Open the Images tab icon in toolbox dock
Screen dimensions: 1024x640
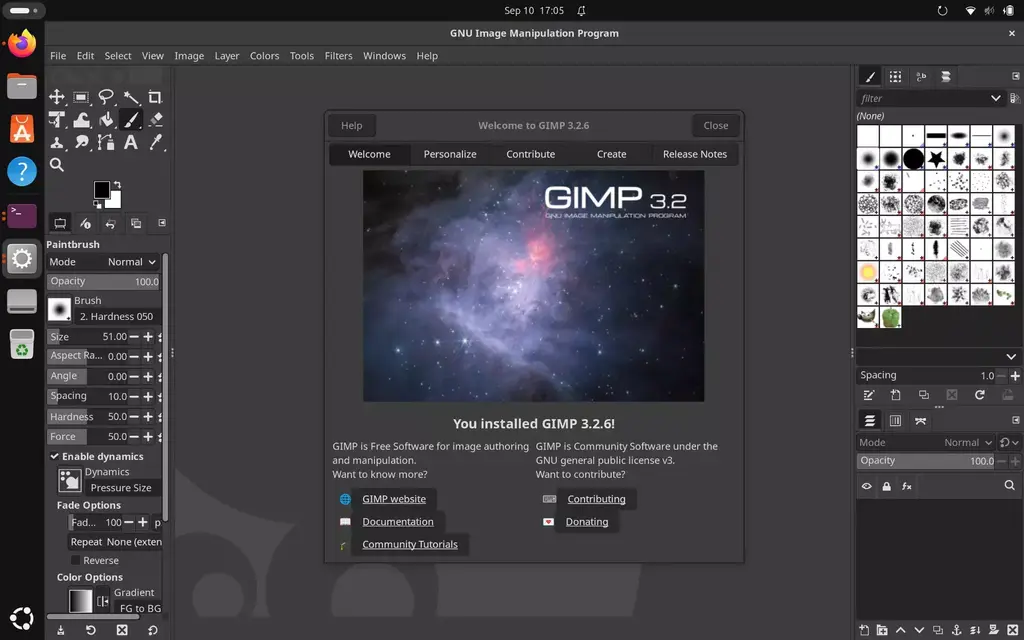(136, 223)
